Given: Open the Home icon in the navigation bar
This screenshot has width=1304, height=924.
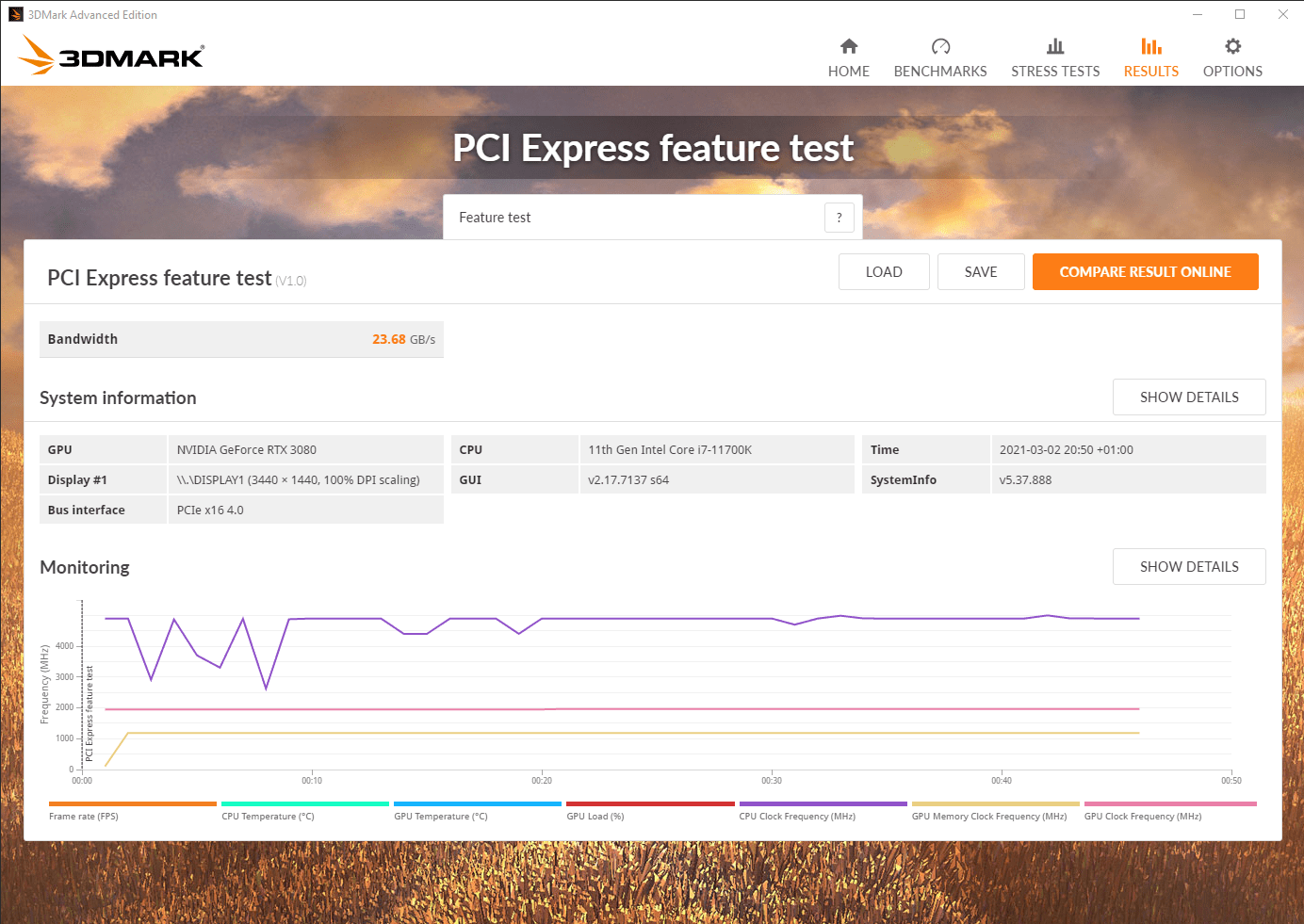Looking at the screenshot, I should 849,46.
